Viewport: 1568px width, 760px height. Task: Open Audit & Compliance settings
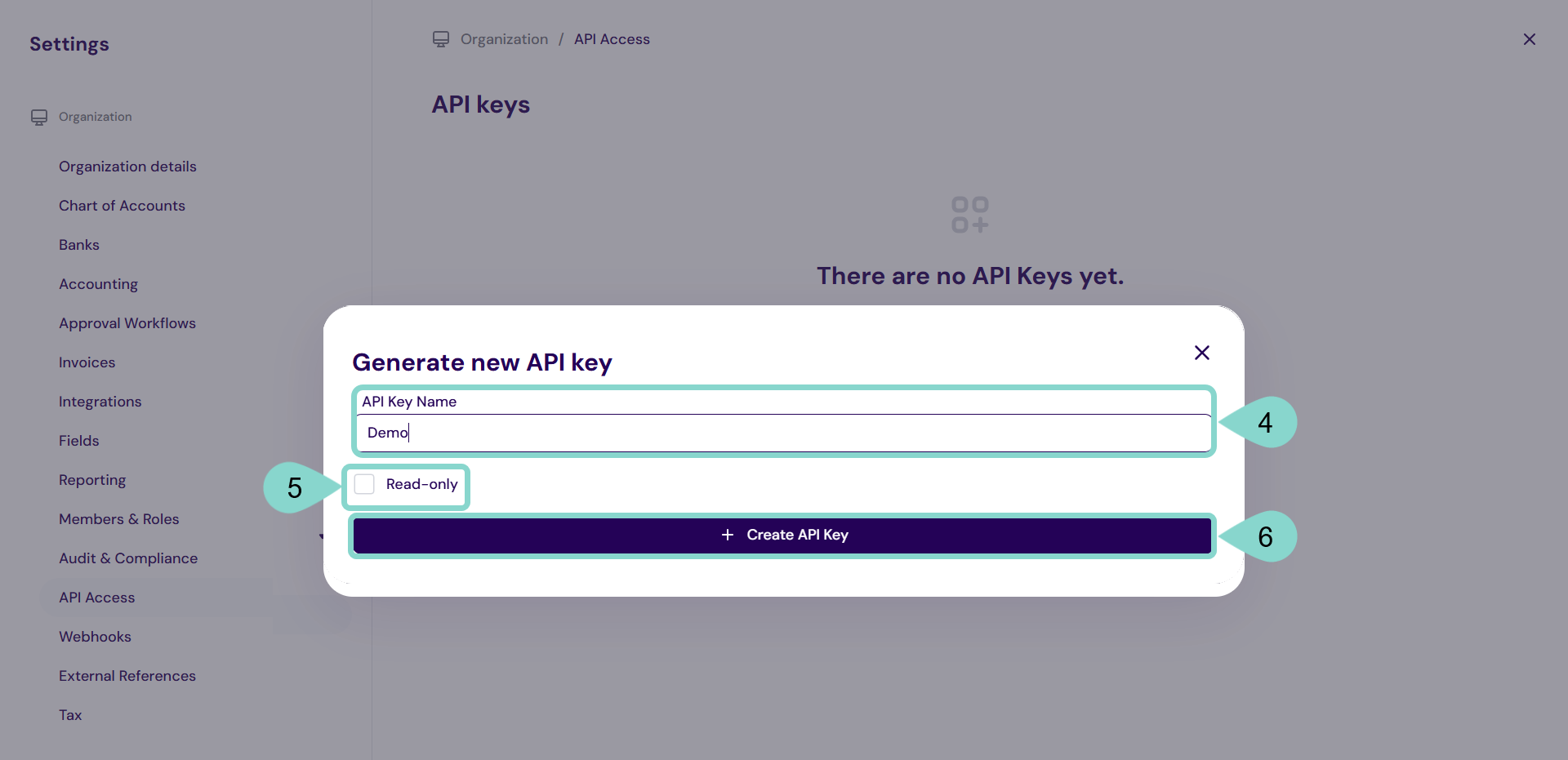(x=128, y=558)
